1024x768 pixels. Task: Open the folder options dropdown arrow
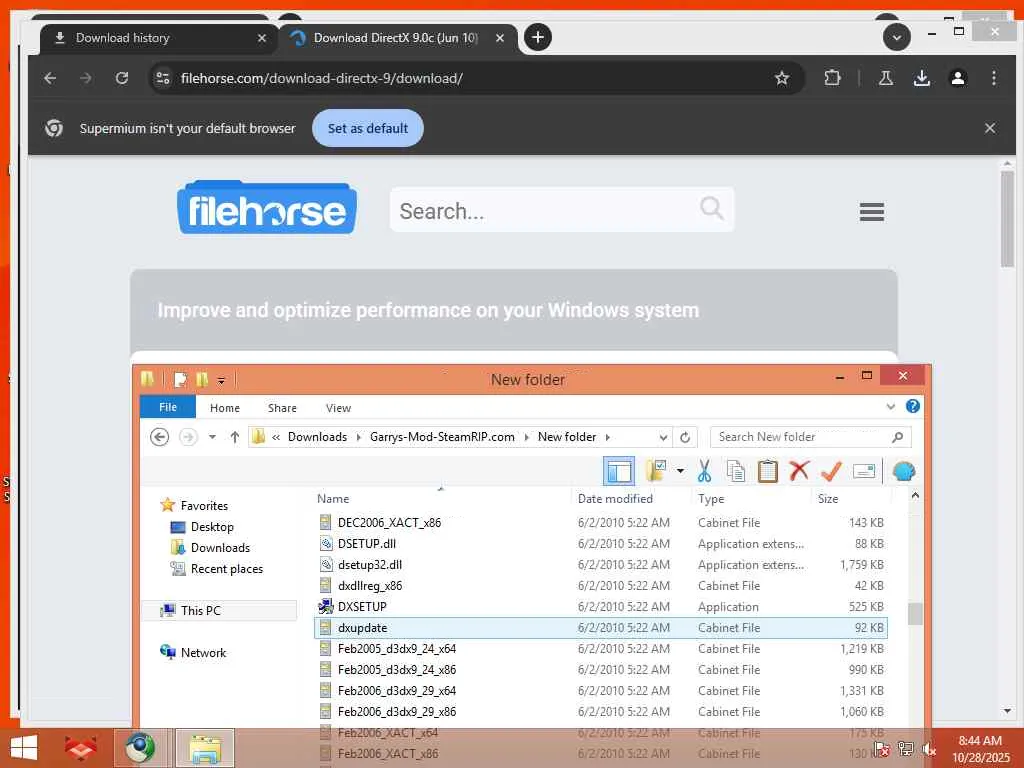[x=680, y=471]
